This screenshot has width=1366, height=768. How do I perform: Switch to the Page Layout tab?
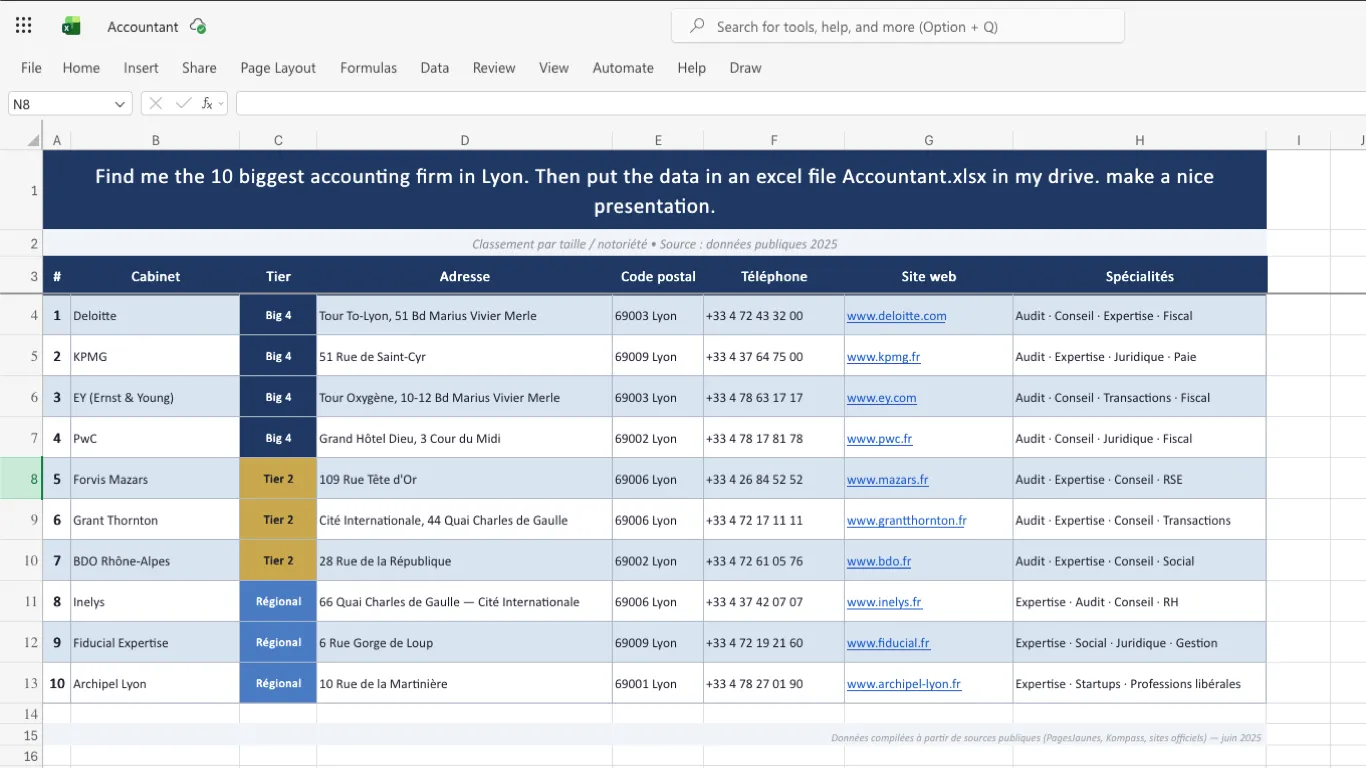click(x=278, y=68)
